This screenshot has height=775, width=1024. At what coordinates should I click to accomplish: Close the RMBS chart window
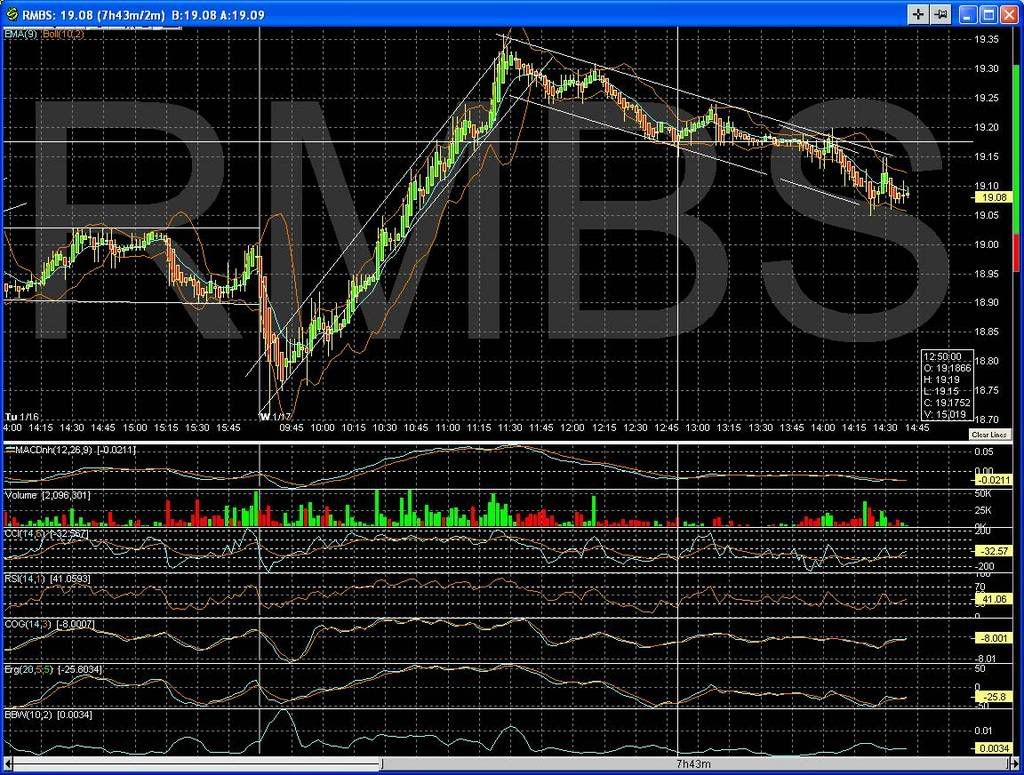(x=1009, y=14)
